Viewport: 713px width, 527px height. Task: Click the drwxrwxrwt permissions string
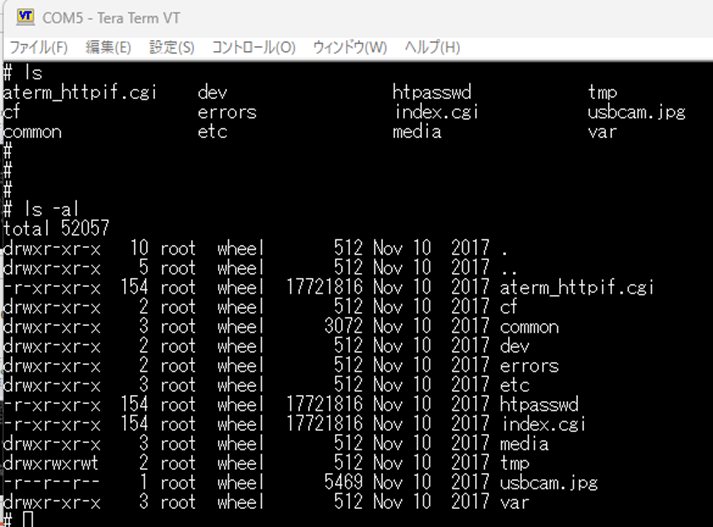tap(52, 463)
